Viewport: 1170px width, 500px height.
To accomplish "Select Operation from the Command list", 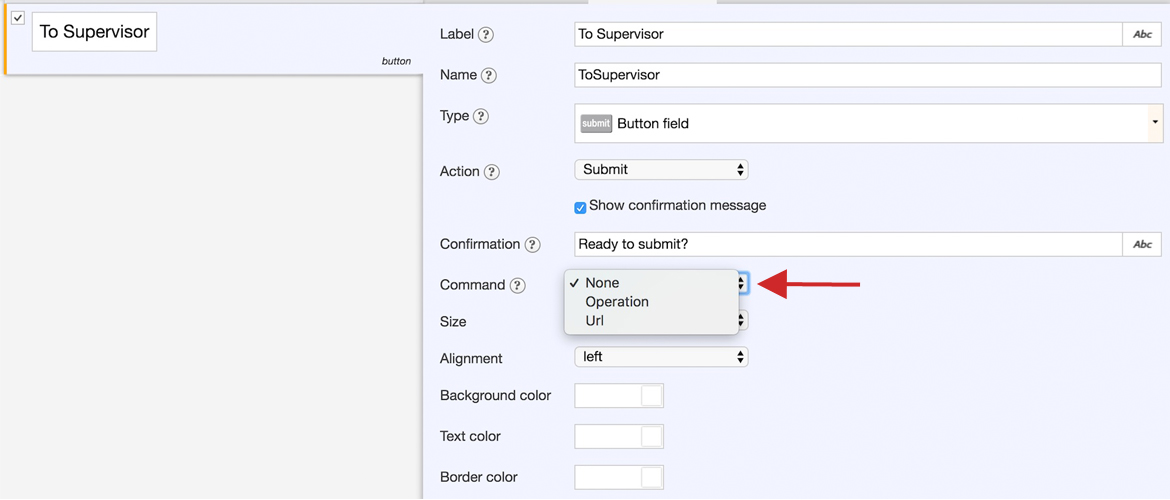I will [617, 302].
